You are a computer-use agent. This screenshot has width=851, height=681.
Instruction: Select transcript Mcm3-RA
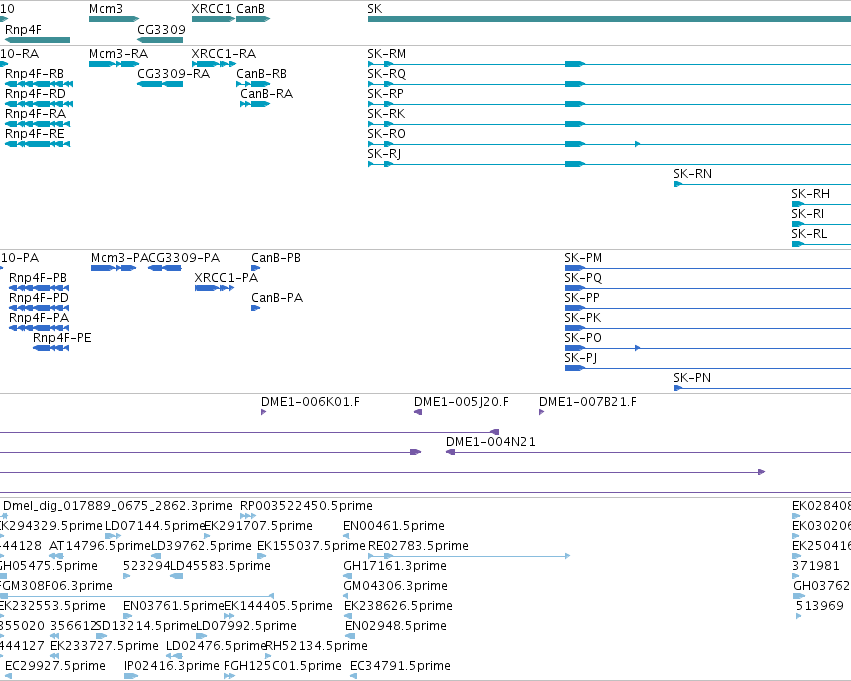point(114,64)
